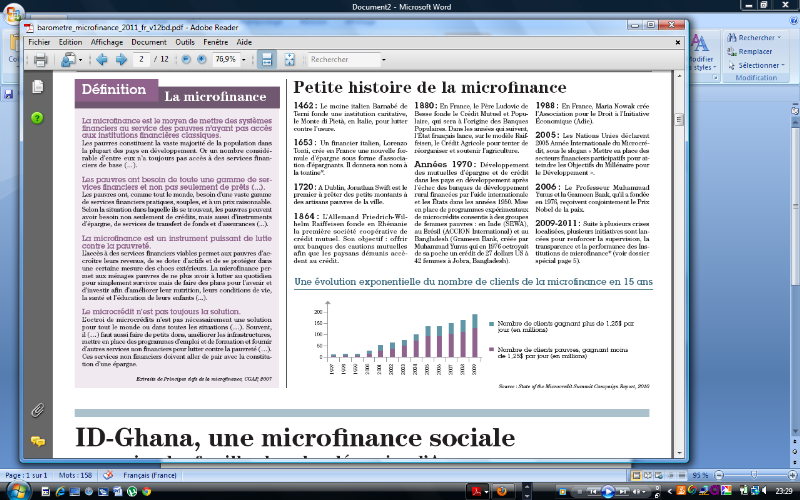Click the Rechercher search field in Reader
This screenshot has height=500, width=800.
pos(344,60)
